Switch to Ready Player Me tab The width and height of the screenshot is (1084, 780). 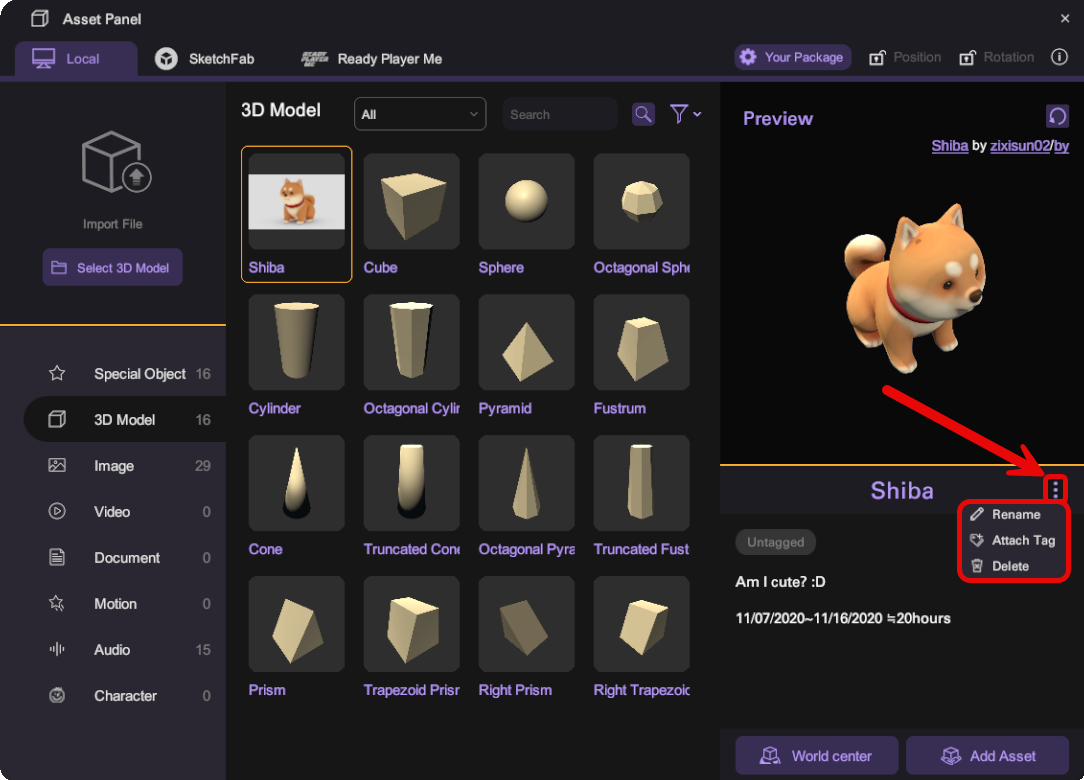[x=372, y=59]
